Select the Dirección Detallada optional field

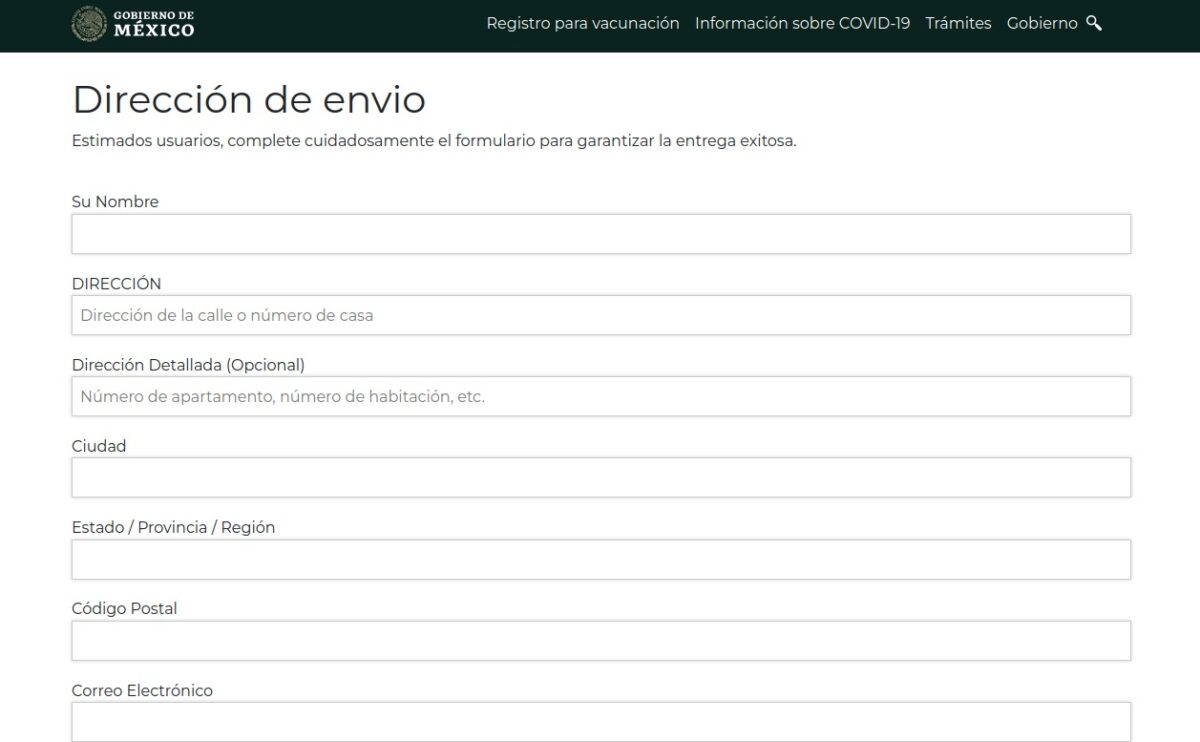click(x=600, y=396)
